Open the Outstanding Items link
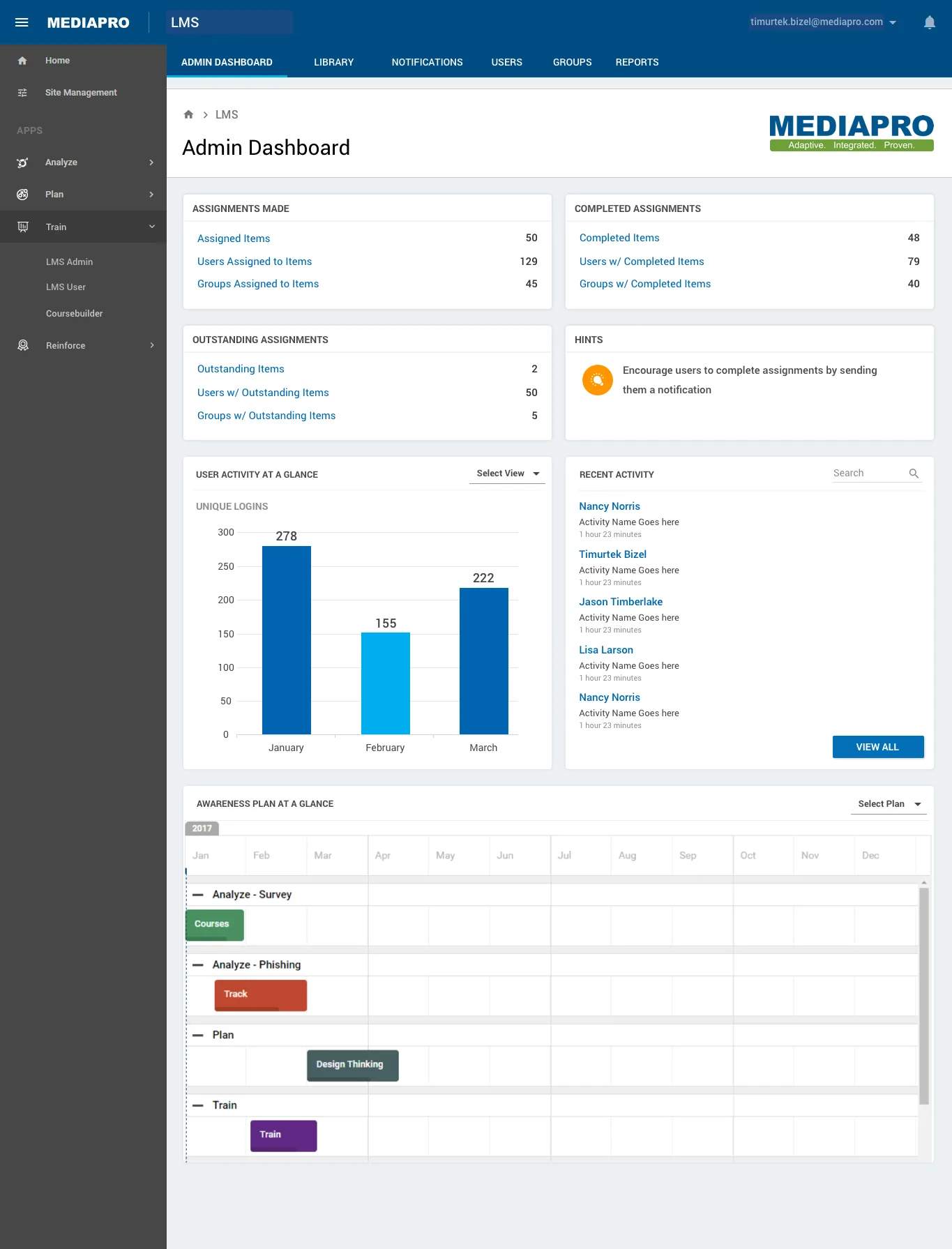 pyautogui.click(x=241, y=369)
